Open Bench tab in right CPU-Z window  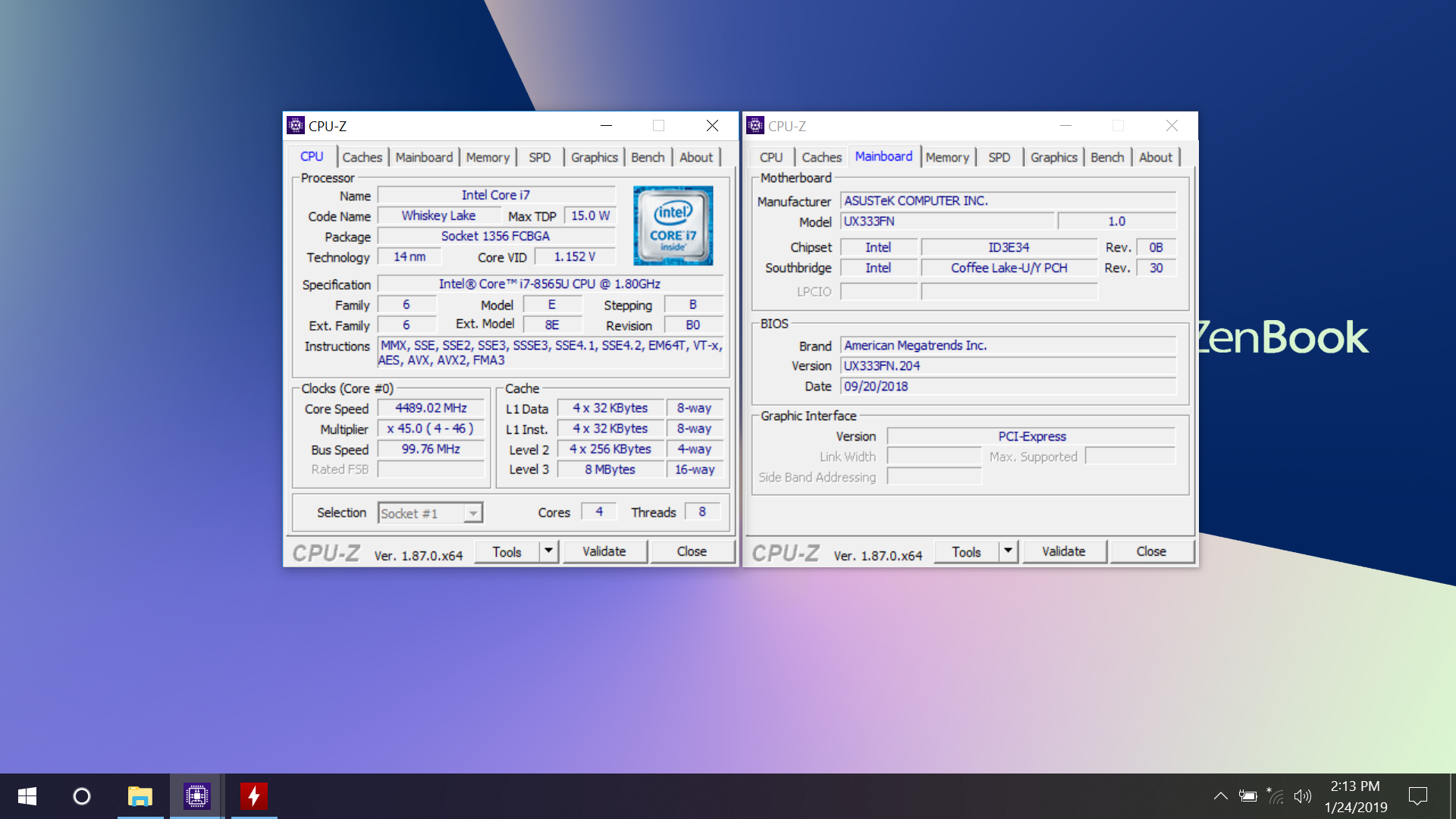click(x=1107, y=157)
